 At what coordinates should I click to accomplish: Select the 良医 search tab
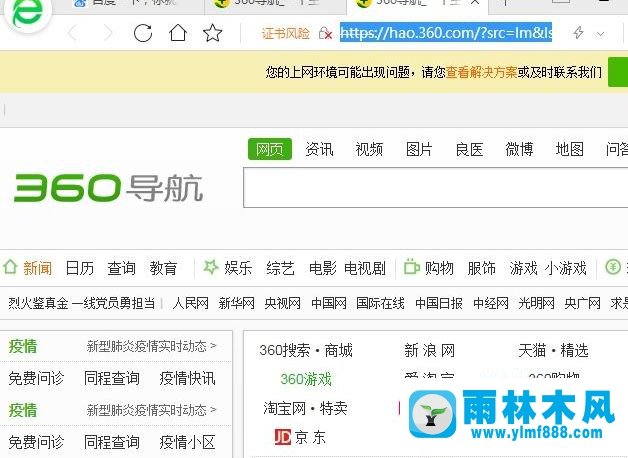click(x=469, y=149)
